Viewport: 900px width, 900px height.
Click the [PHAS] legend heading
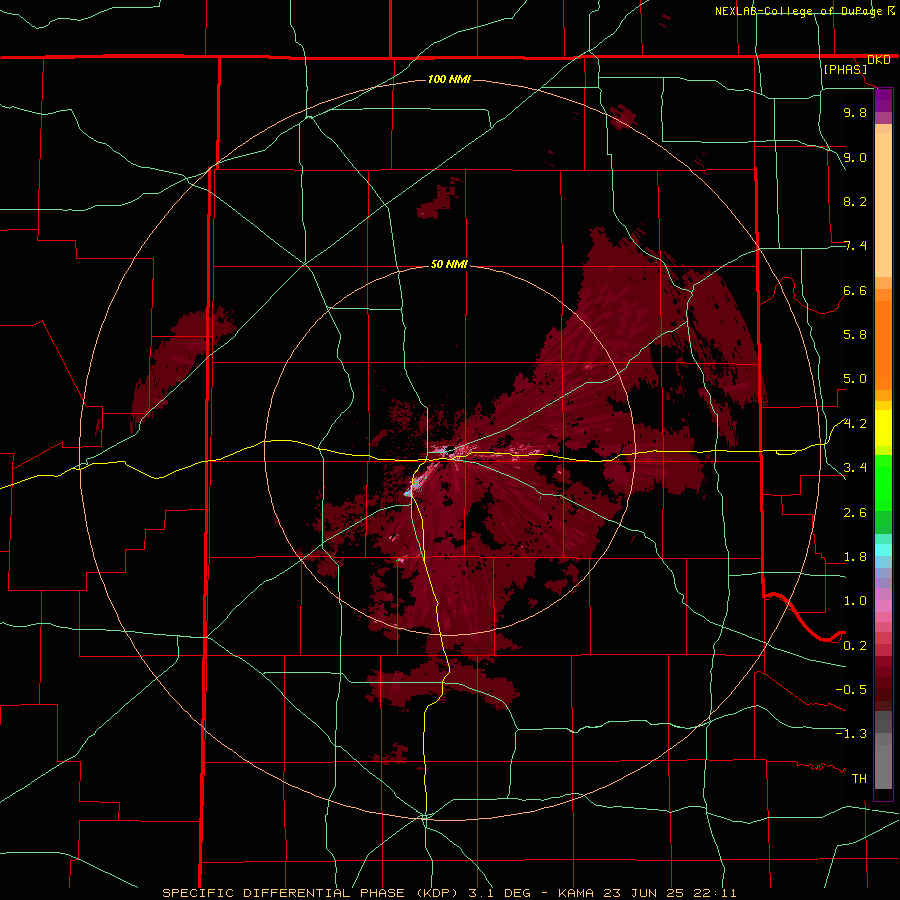coord(845,70)
